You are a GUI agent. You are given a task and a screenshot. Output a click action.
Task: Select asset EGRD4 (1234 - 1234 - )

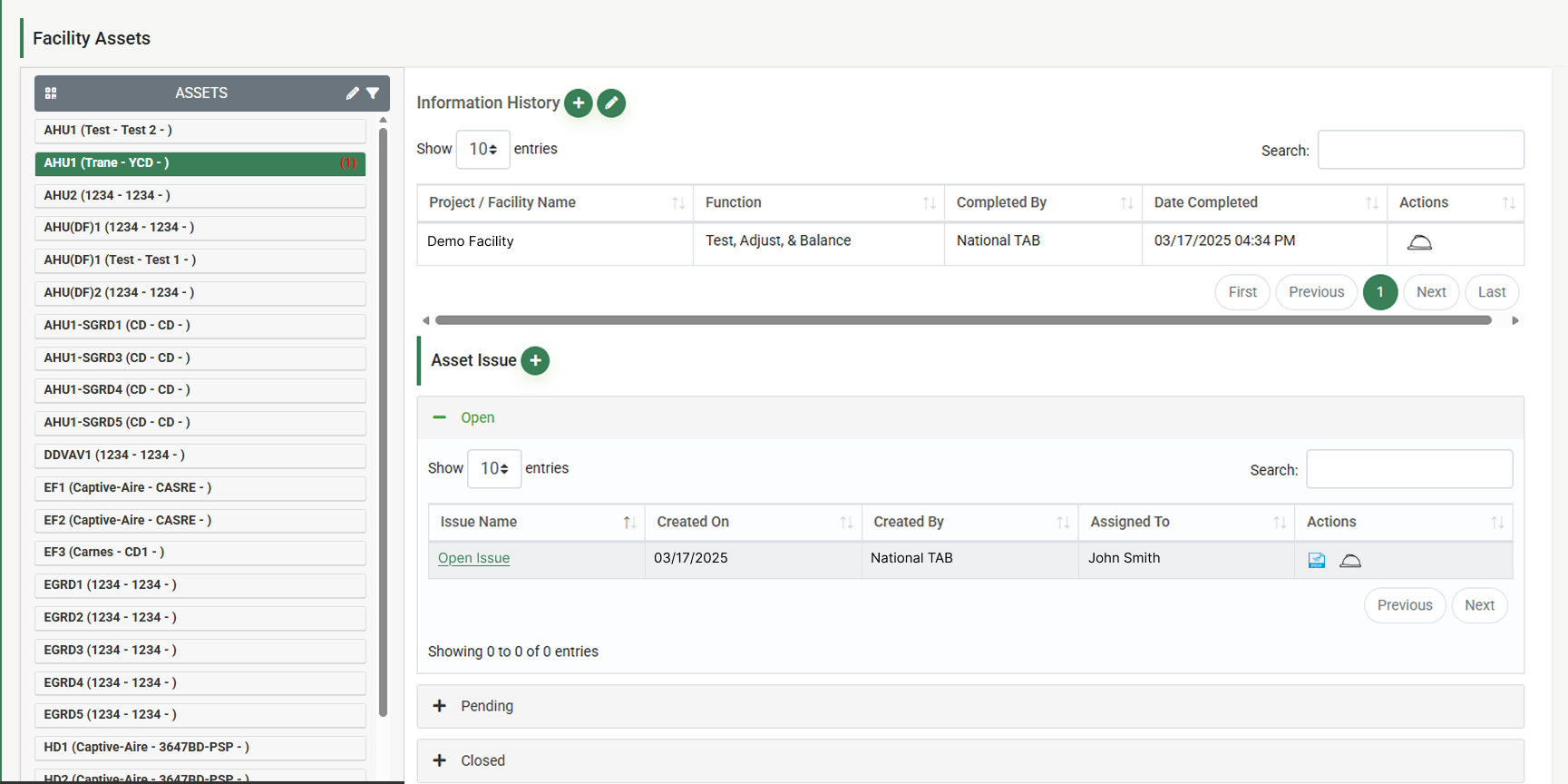point(200,683)
